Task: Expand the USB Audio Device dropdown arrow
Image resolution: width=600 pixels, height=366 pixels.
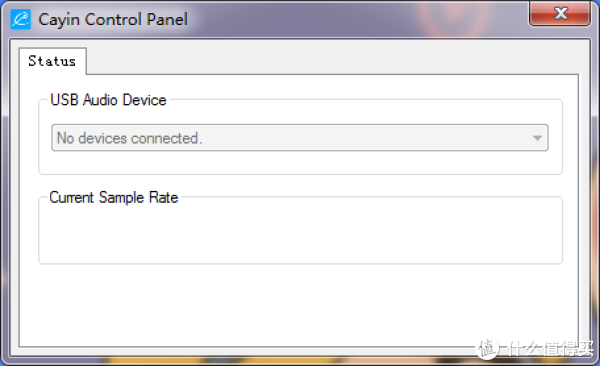Action: 537,138
